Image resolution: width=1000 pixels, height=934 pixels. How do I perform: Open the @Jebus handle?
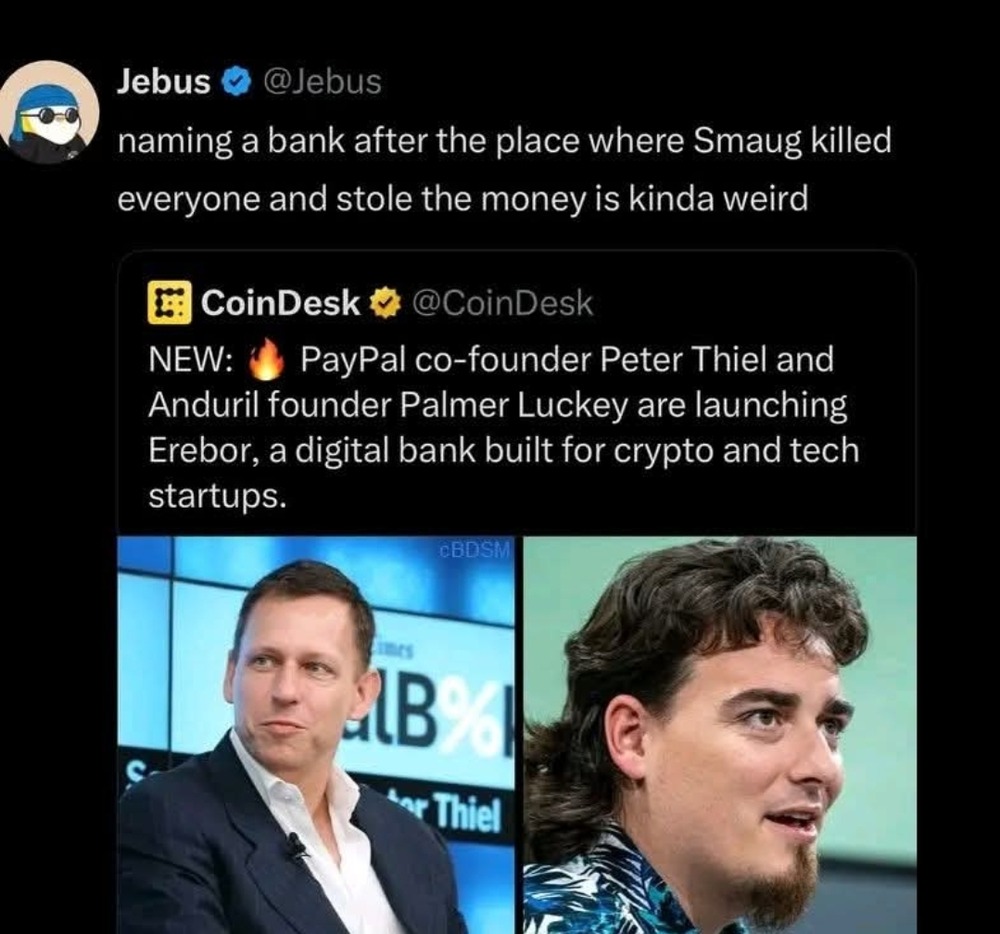[x=322, y=82]
